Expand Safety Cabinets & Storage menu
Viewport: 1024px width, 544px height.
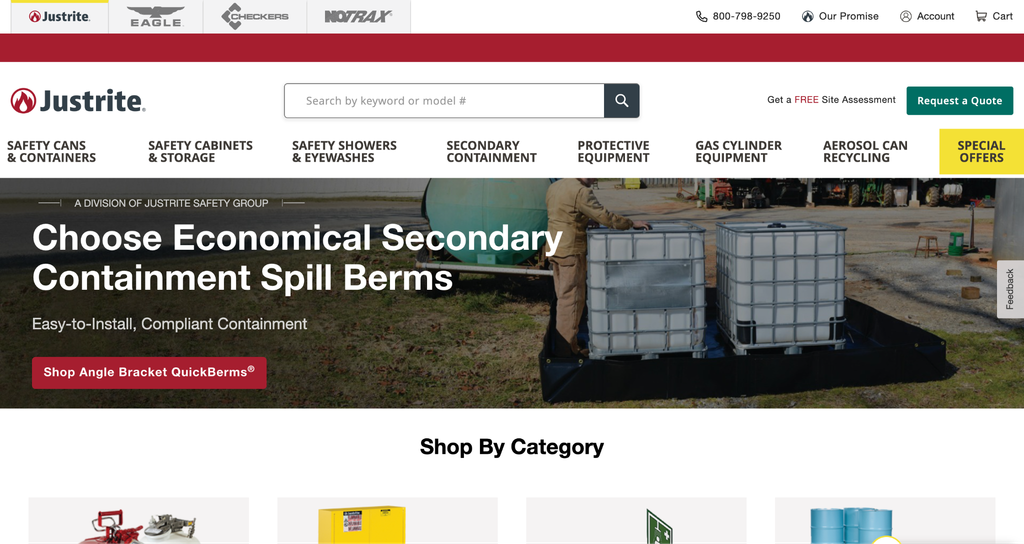pos(200,152)
